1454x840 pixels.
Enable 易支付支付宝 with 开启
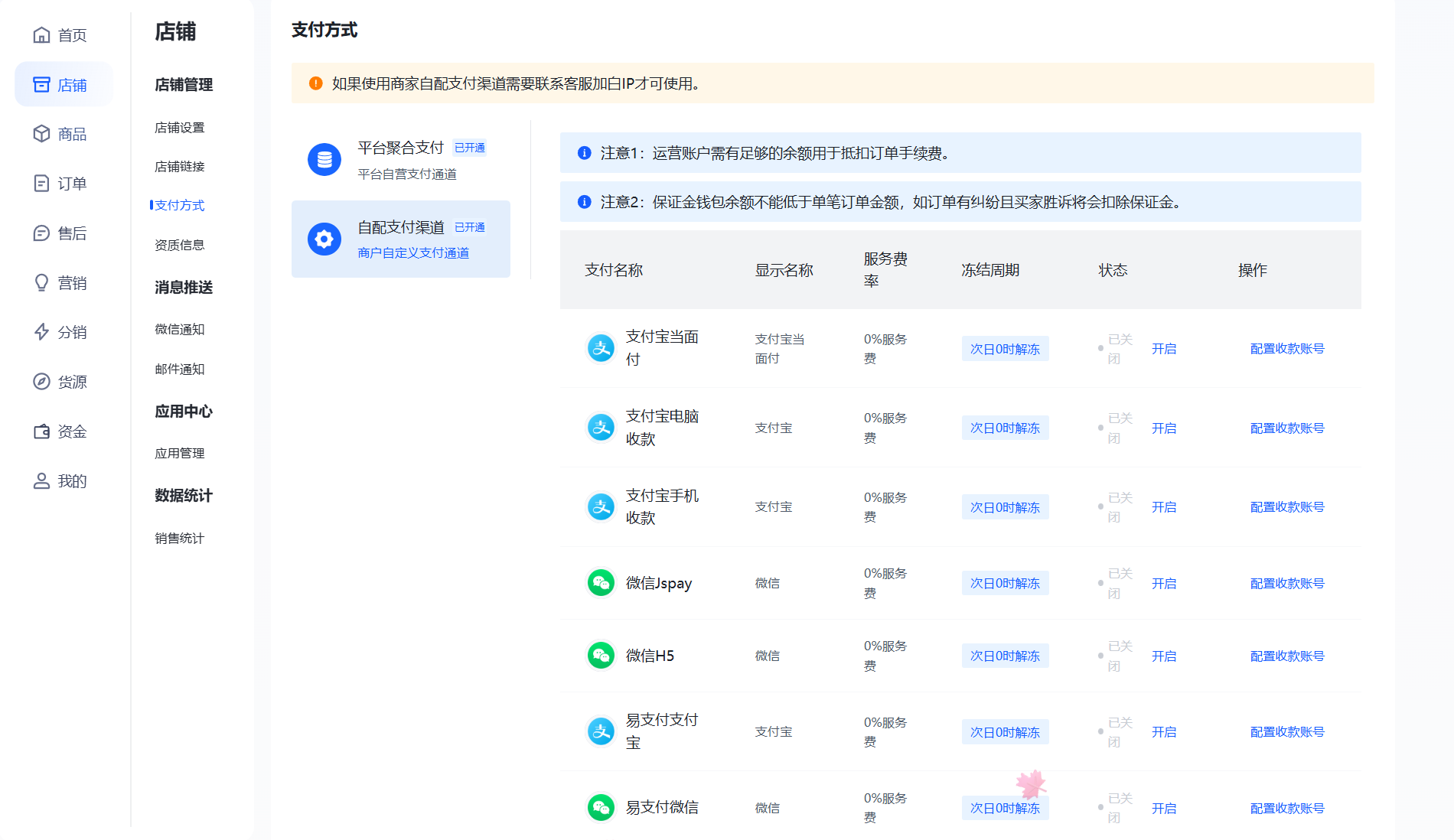[1164, 732]
